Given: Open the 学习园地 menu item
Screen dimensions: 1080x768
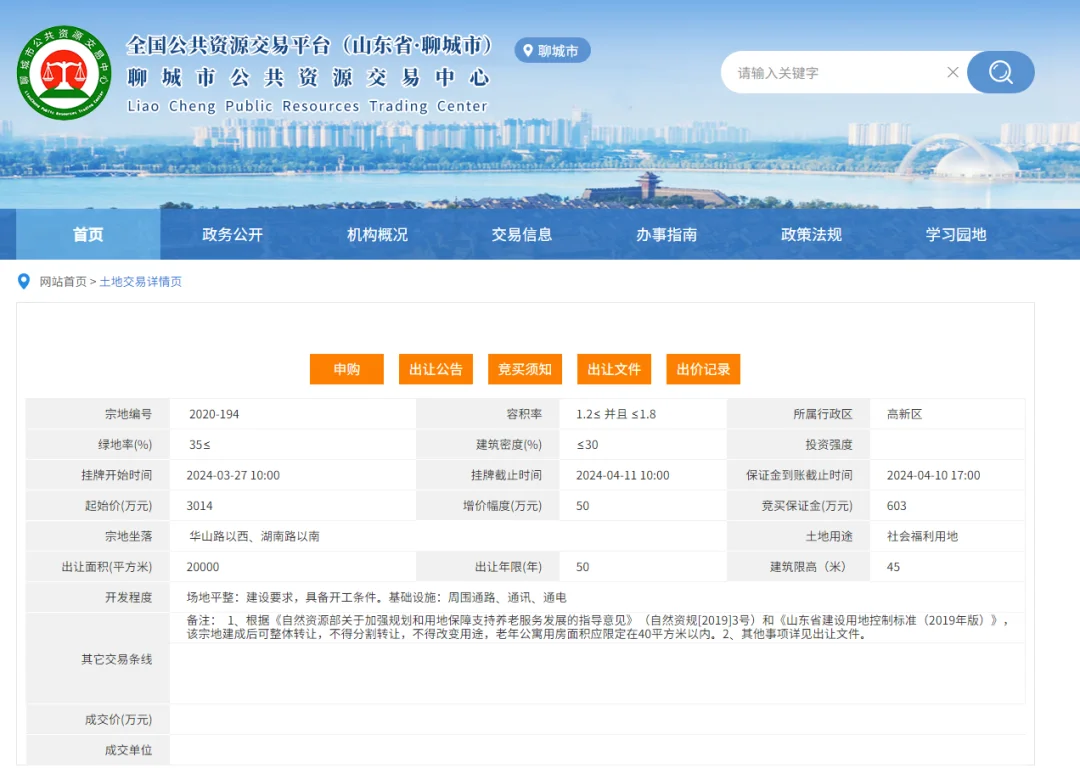Looking at the screenshot, I should tap(955, 235).
